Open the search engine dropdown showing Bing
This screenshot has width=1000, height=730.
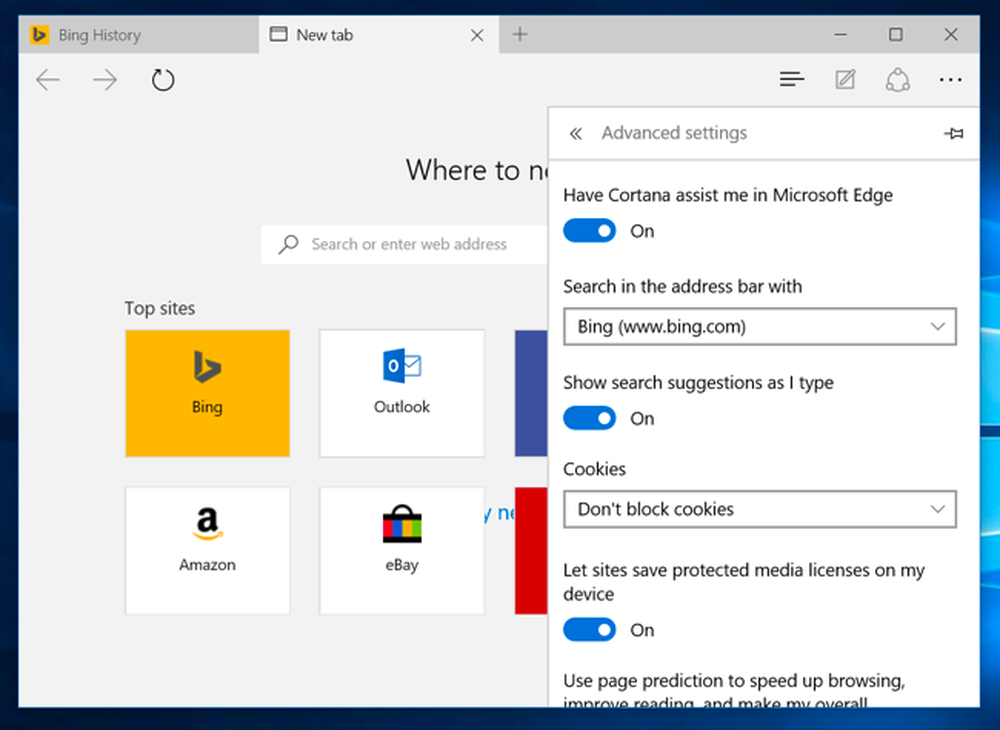(x=760, y=326)
